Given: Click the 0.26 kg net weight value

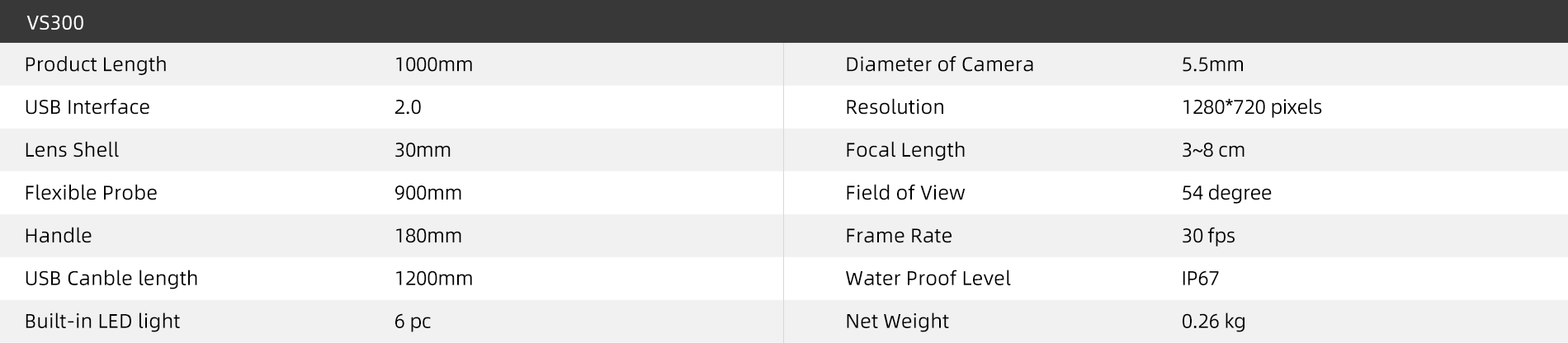Looking at the screenshot, I should coord(1213,322).
